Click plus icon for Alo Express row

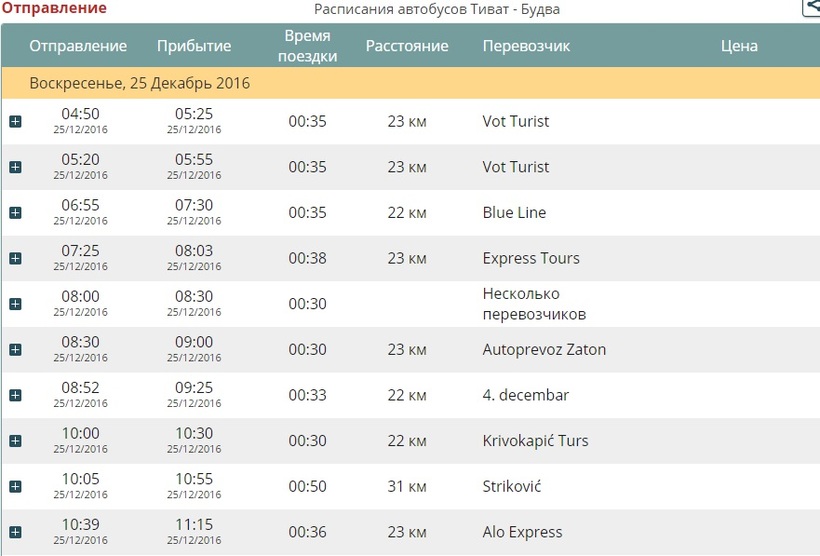point(15,532)
